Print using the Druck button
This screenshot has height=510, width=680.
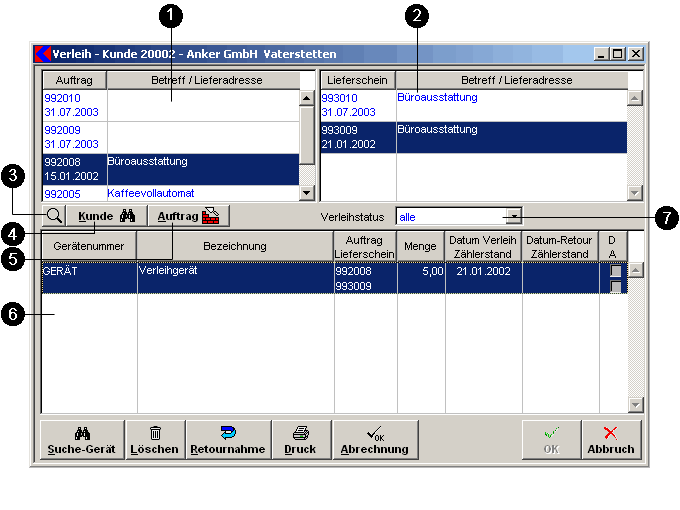click(299, 440)
